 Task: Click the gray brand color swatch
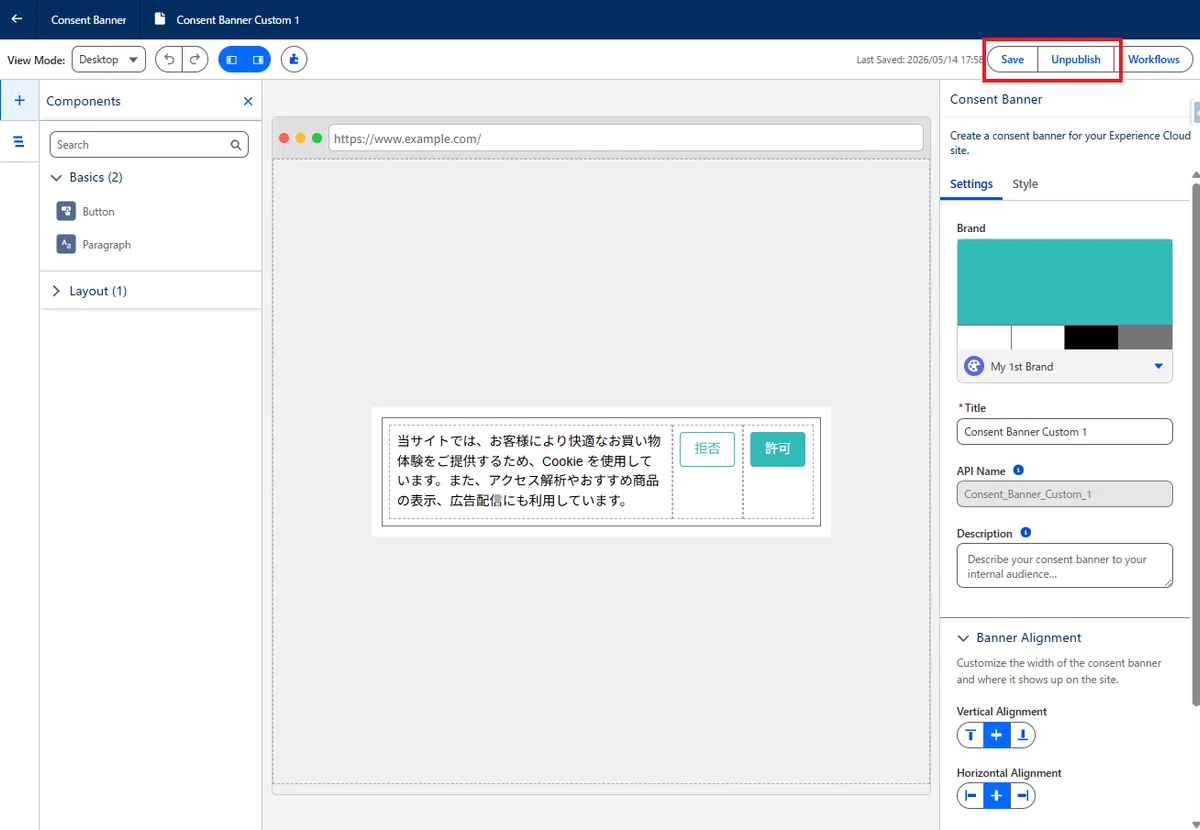[x=1145, y=337]
